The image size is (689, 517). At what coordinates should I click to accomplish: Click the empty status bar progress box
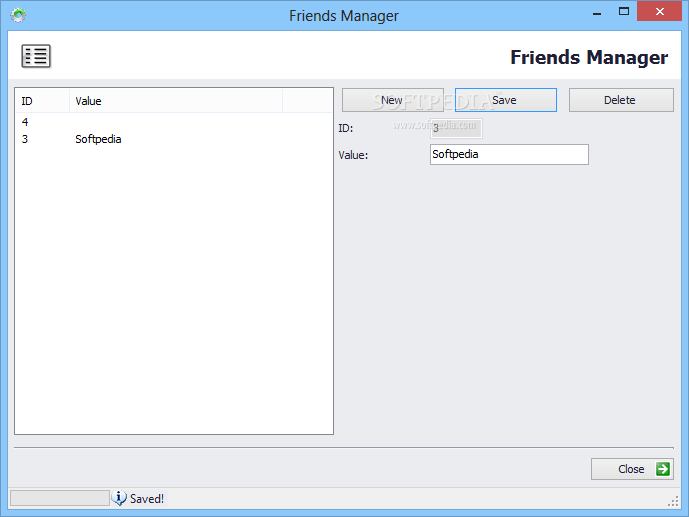coord(60,498)
